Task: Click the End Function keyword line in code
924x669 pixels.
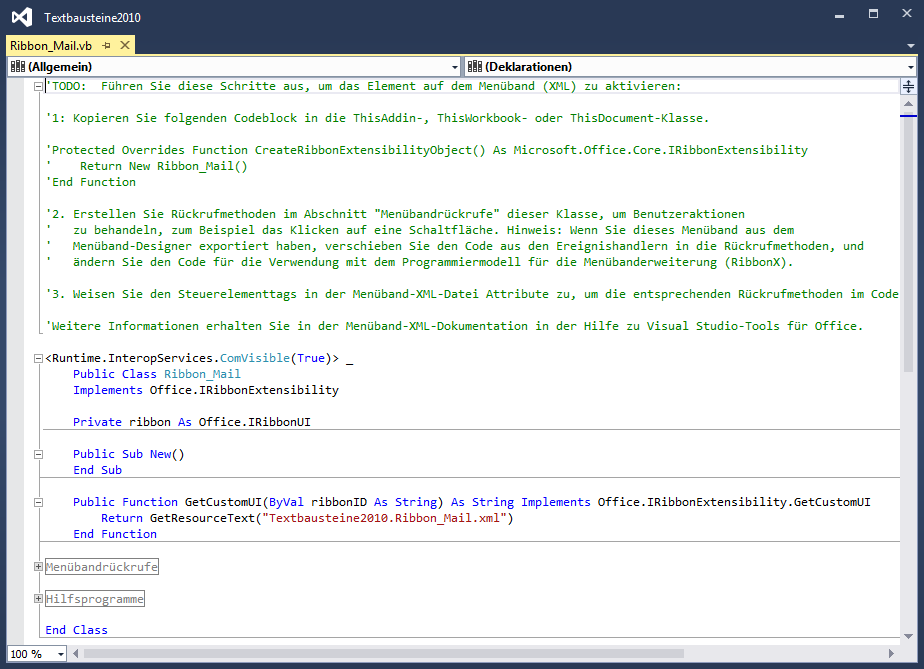Action: coord(115,534)
